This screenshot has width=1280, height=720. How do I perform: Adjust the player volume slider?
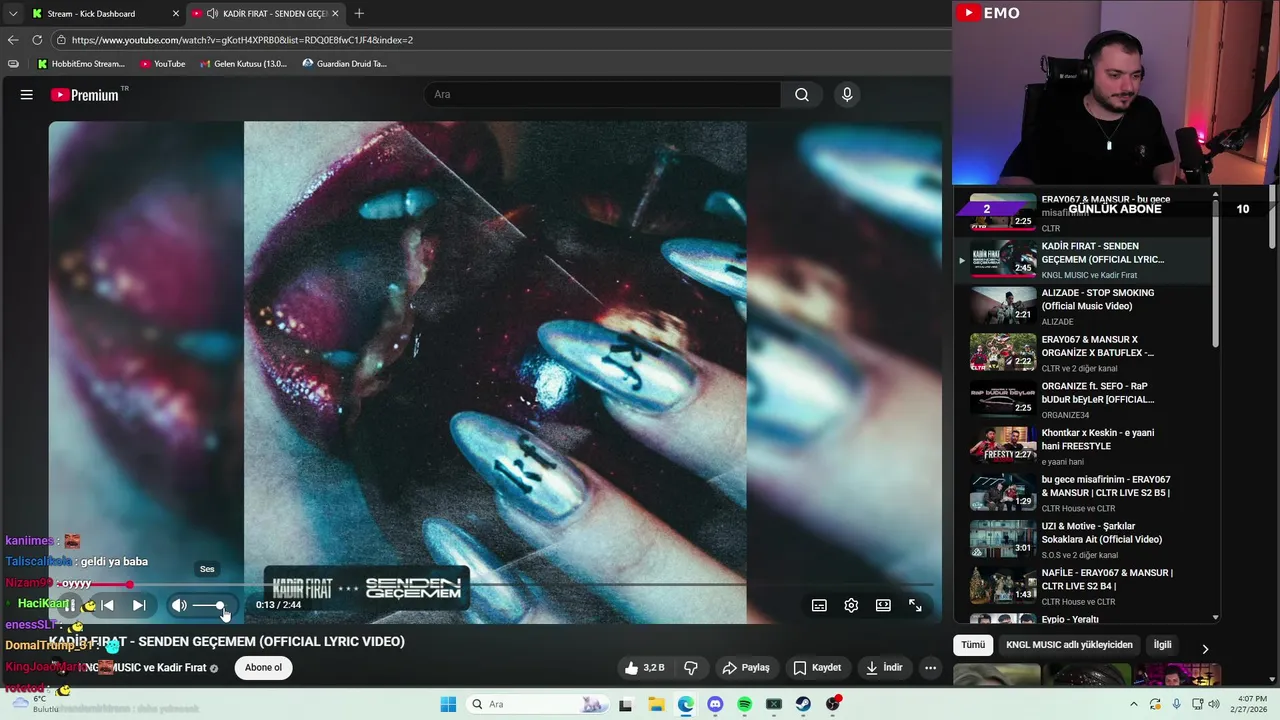click(209, 605)
